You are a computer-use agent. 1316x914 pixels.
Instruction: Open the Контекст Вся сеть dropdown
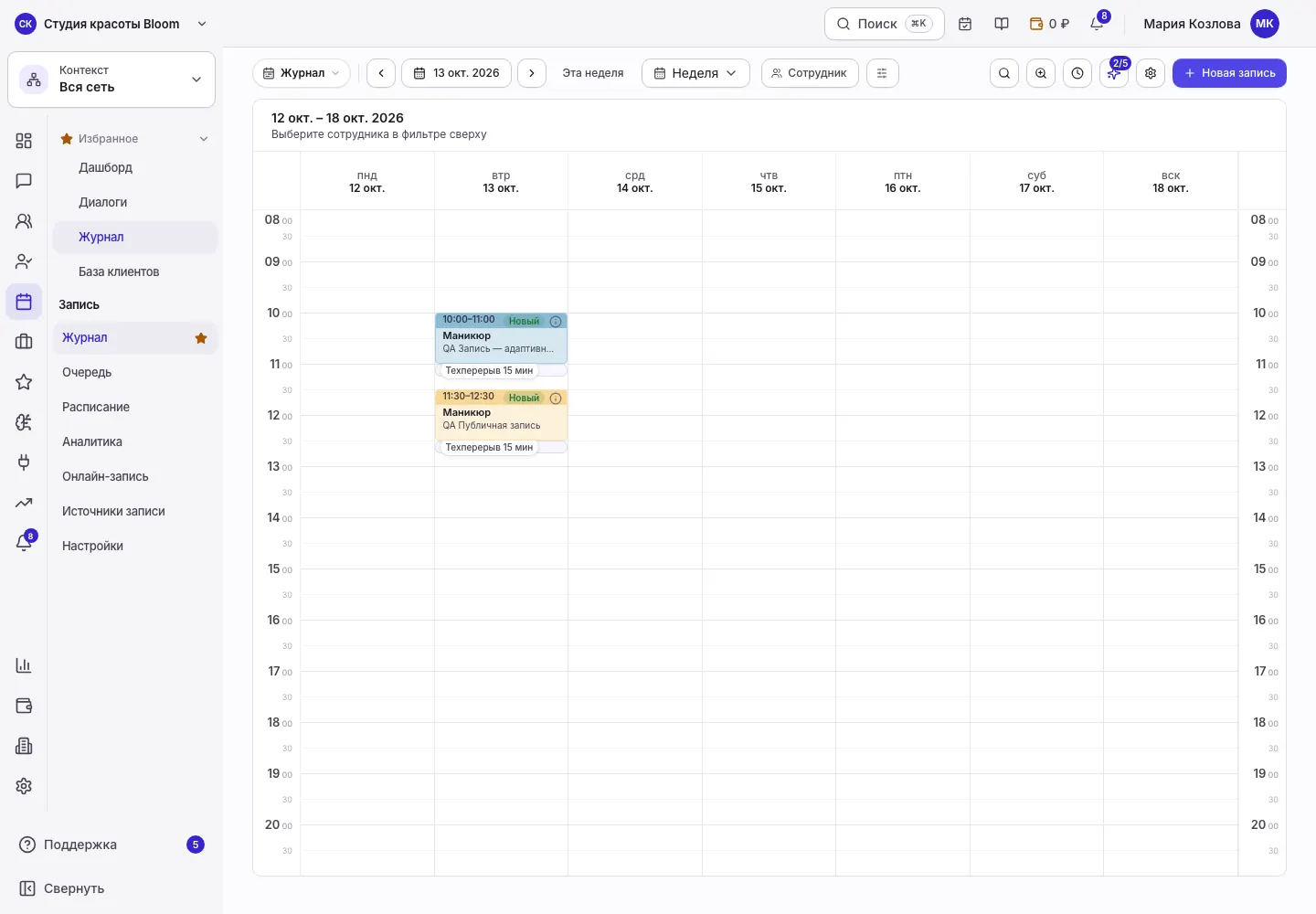(x=111, y=80)
